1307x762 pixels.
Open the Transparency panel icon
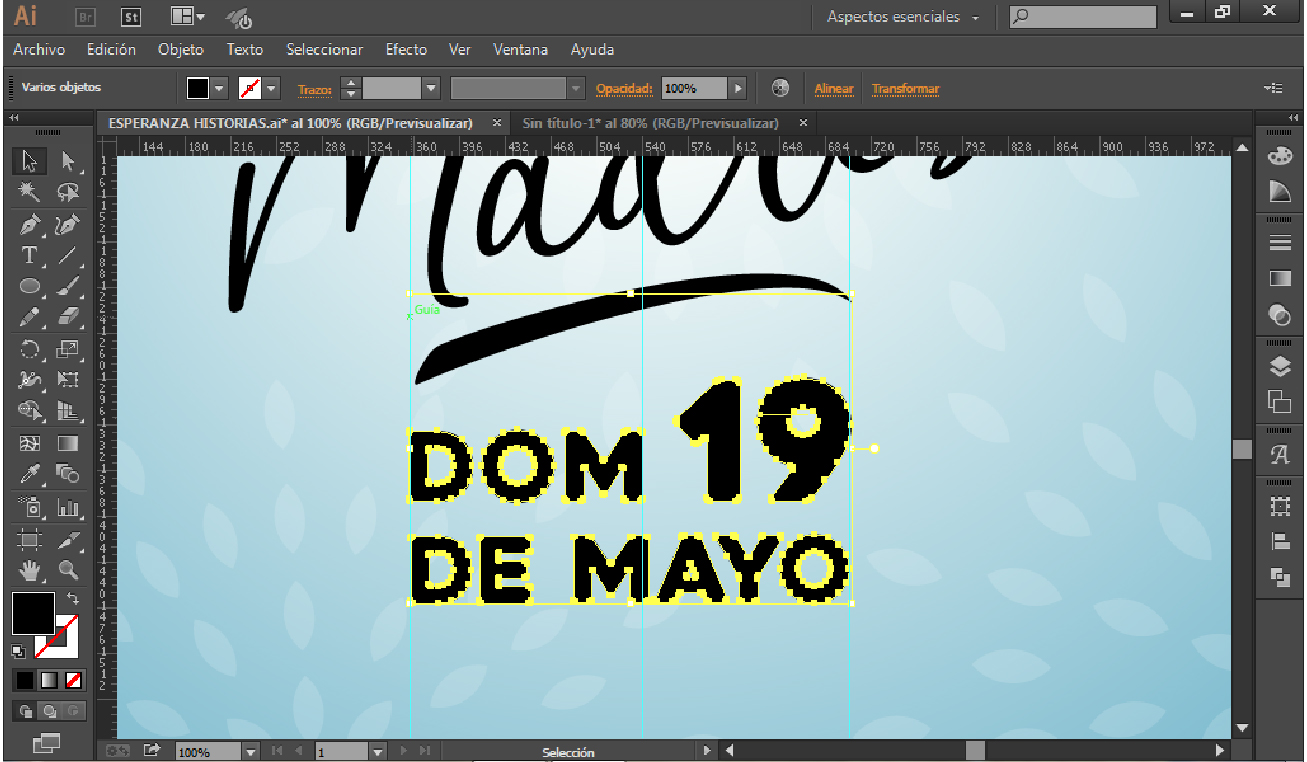point(1279,314)
